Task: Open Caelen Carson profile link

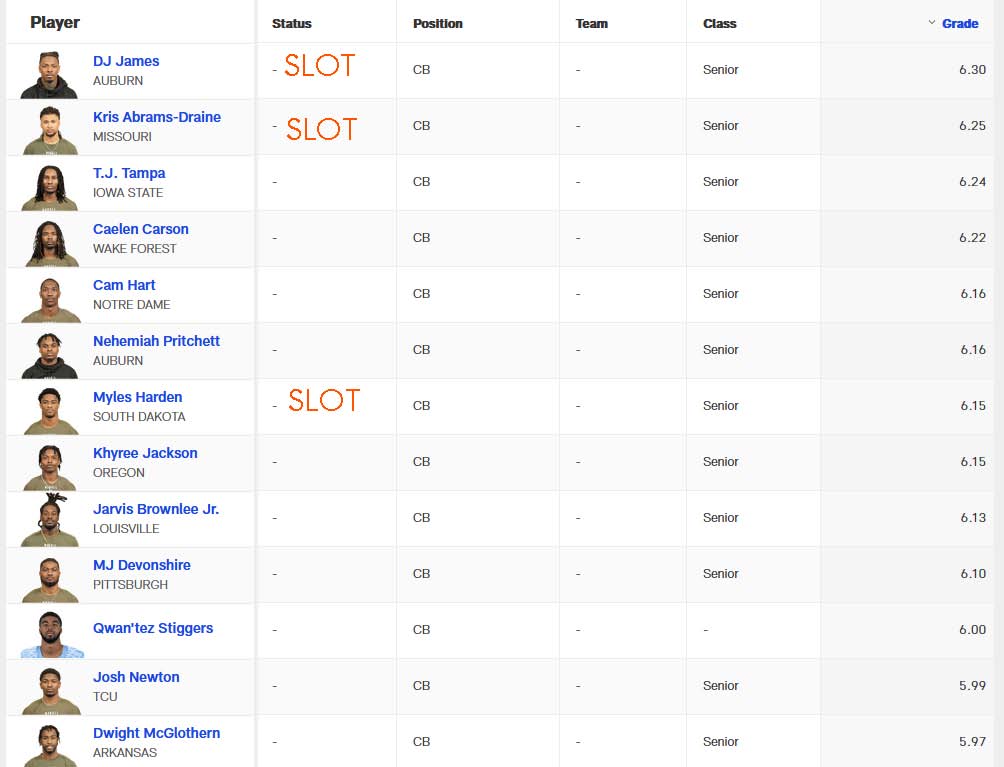Action: point(140,229)
